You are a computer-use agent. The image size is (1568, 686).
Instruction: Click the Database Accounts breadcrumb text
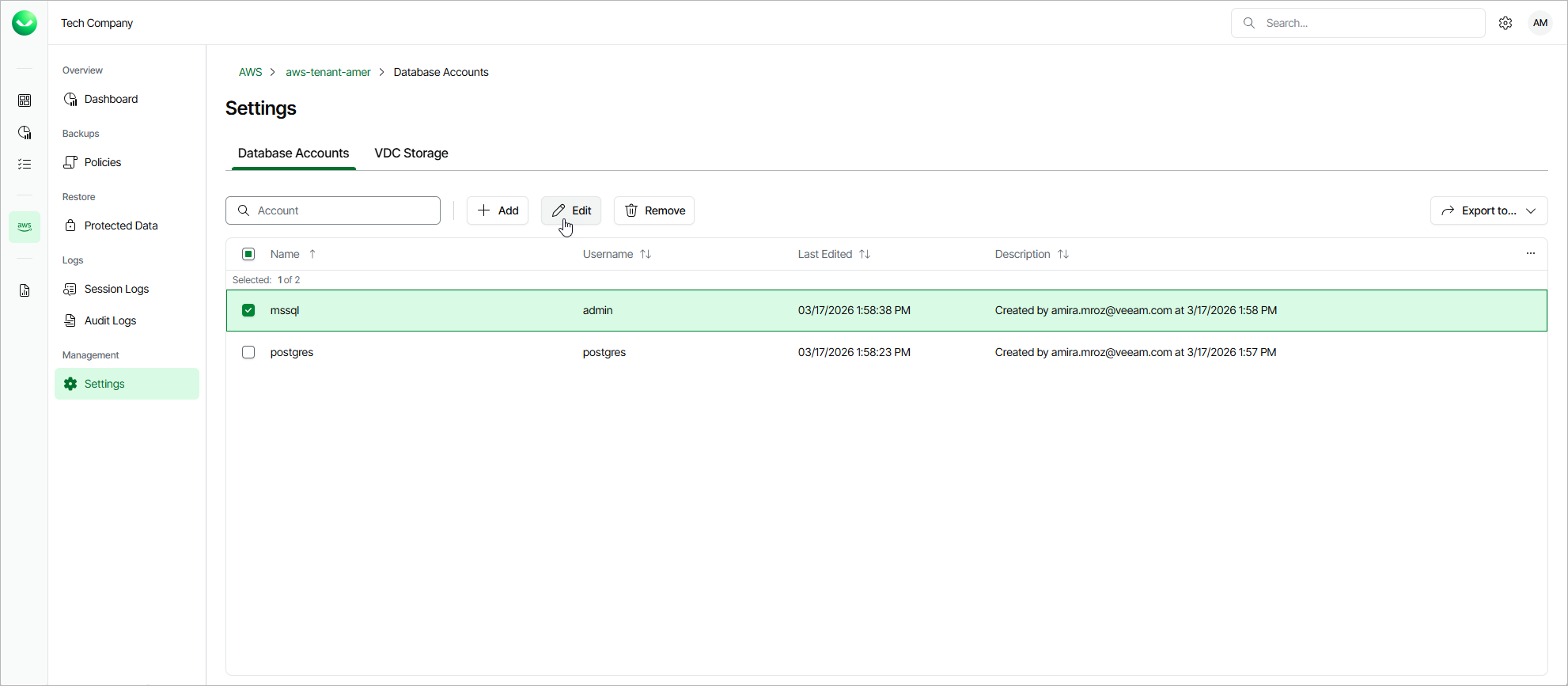tap(441, 72)
